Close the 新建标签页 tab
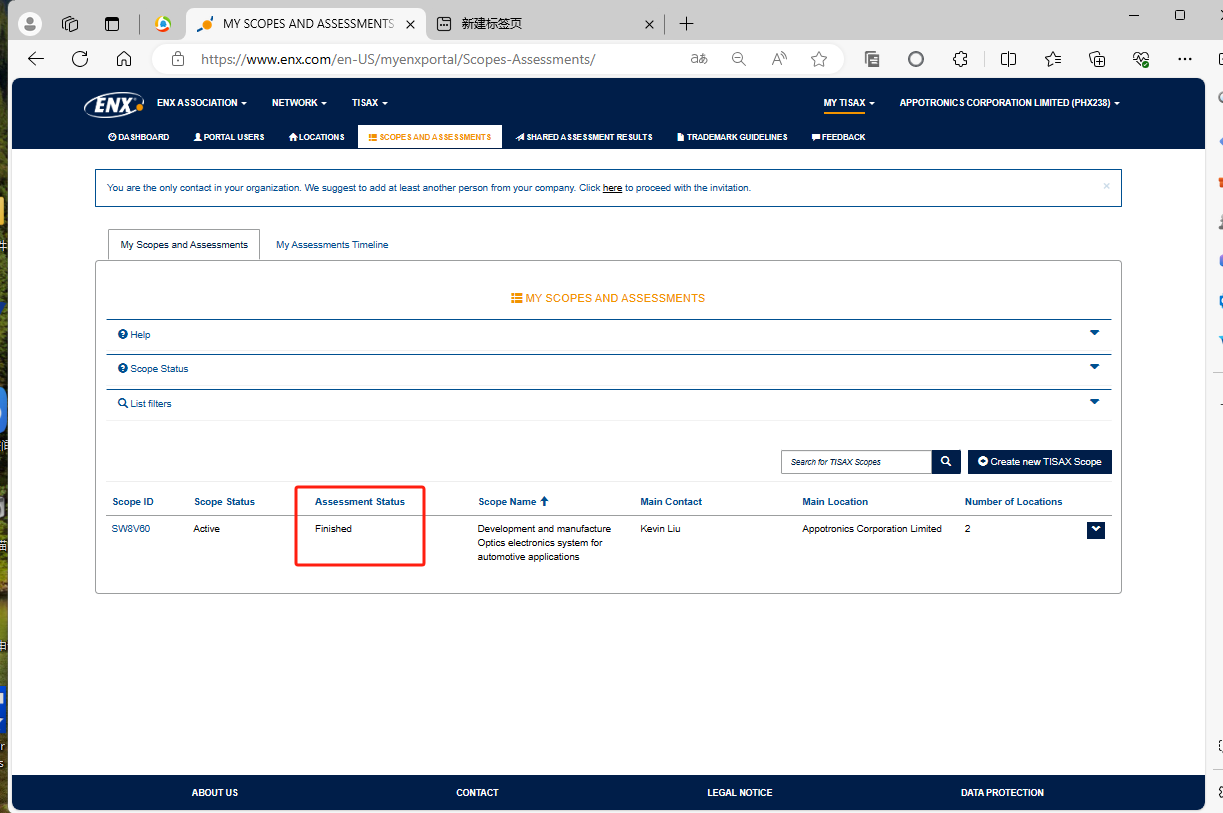 649,24
